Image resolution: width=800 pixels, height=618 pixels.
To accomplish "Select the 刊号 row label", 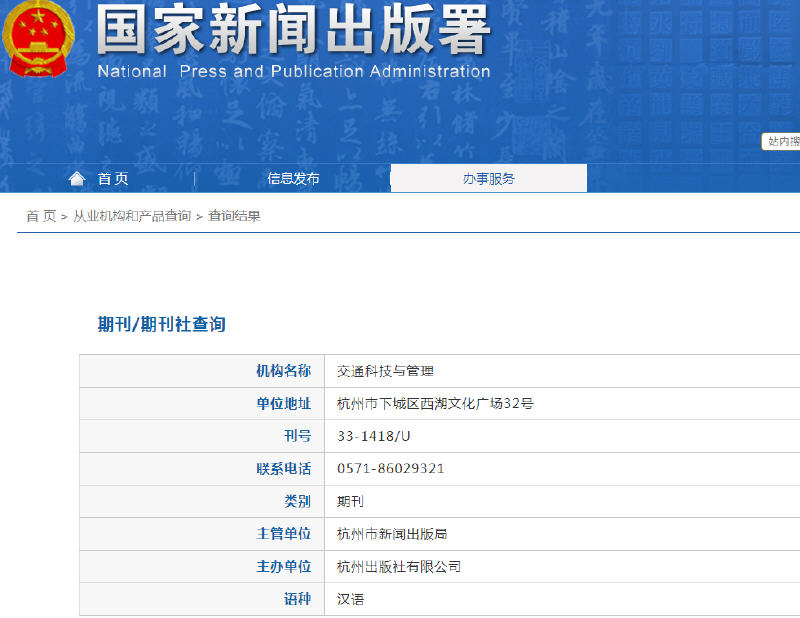I will tap(297, 436).
